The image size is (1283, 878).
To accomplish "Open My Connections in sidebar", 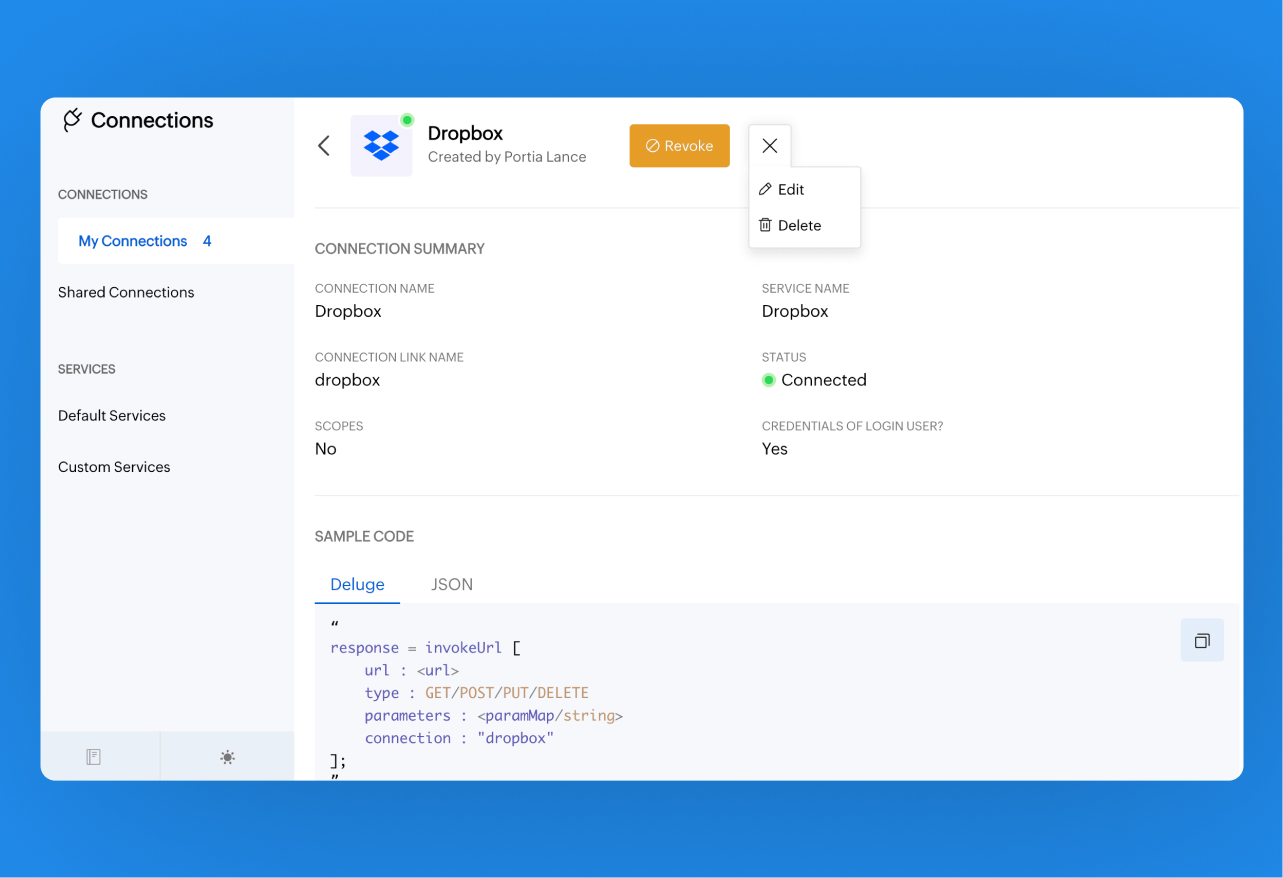I will pyautogui.click(x=176, y=241).
